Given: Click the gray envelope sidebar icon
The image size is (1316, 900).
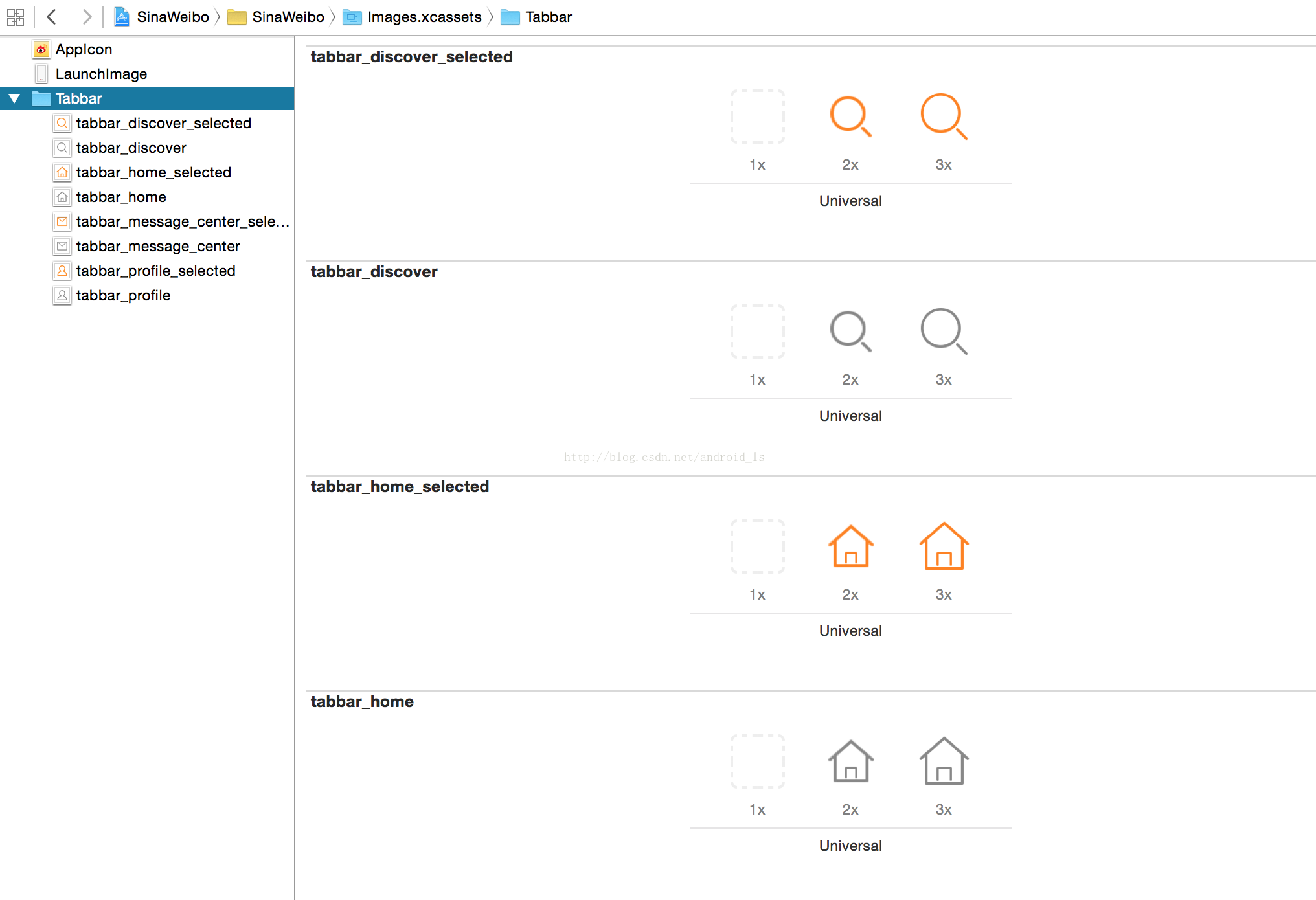Looking at the screenshot, I should pos(62,246).
